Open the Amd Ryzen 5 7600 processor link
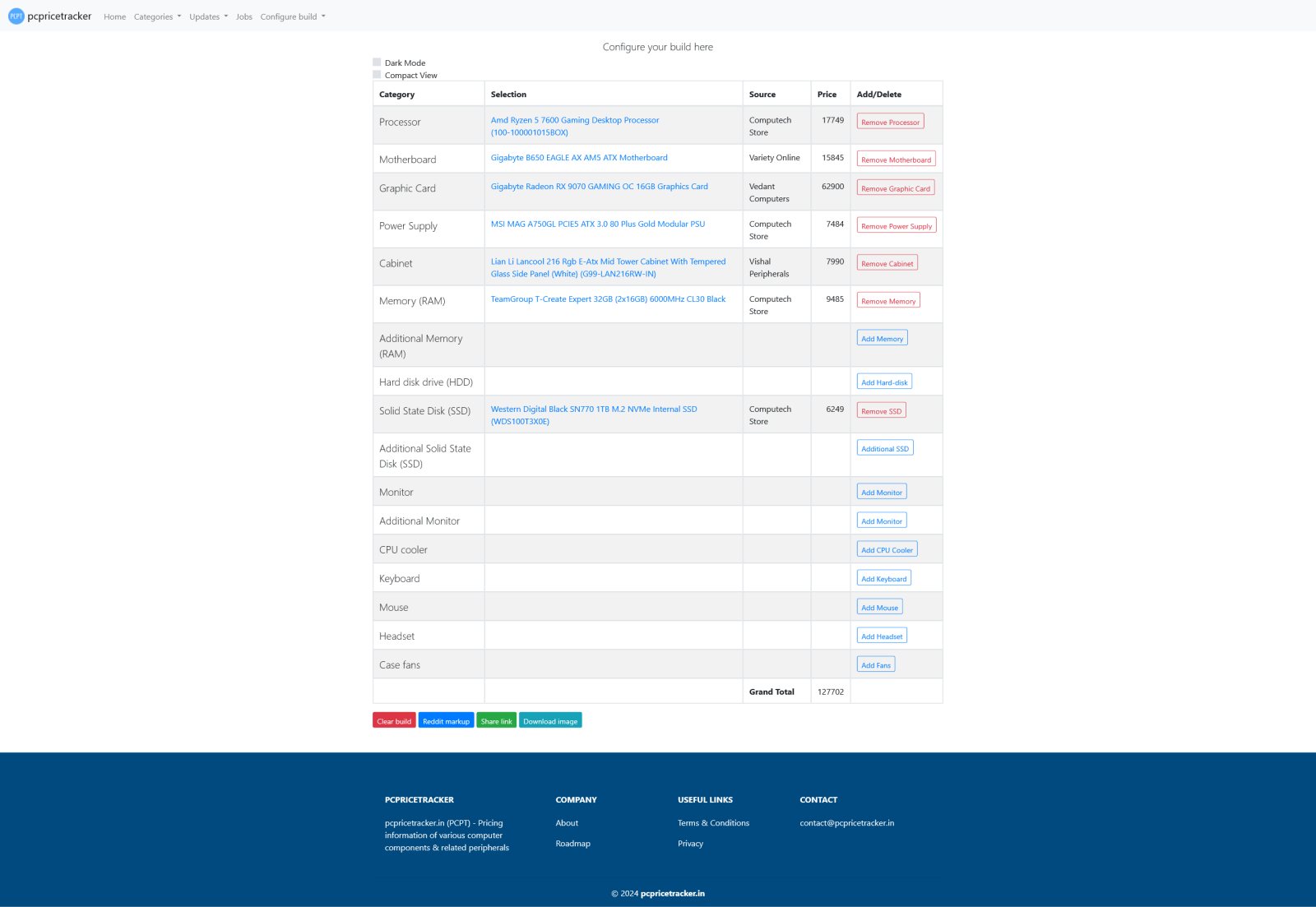This screenshot has width=1316, height=907. (575, 126)
